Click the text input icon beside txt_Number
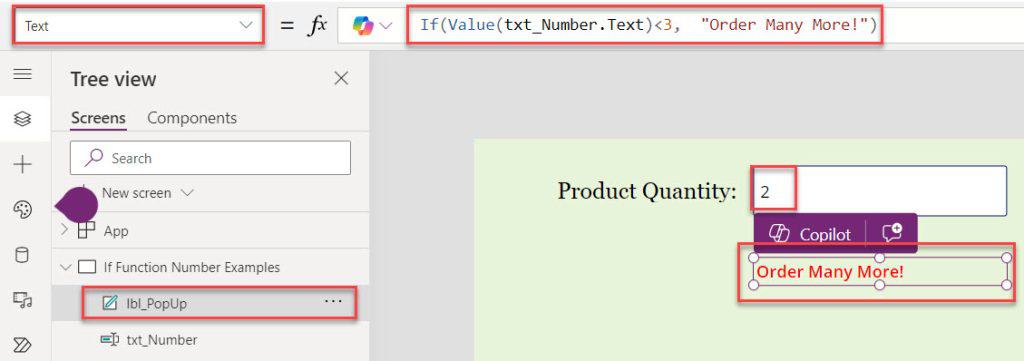 [x=109, y=340]
